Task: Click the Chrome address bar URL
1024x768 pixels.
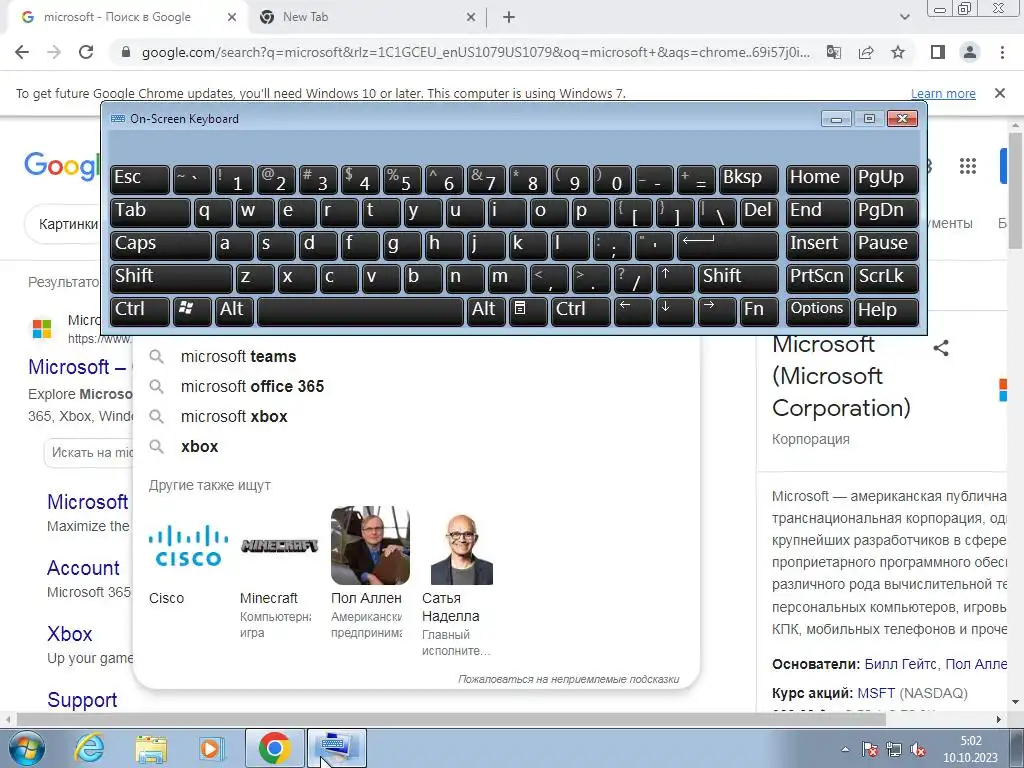Action: pyautogui.click(x=475, y=52)
